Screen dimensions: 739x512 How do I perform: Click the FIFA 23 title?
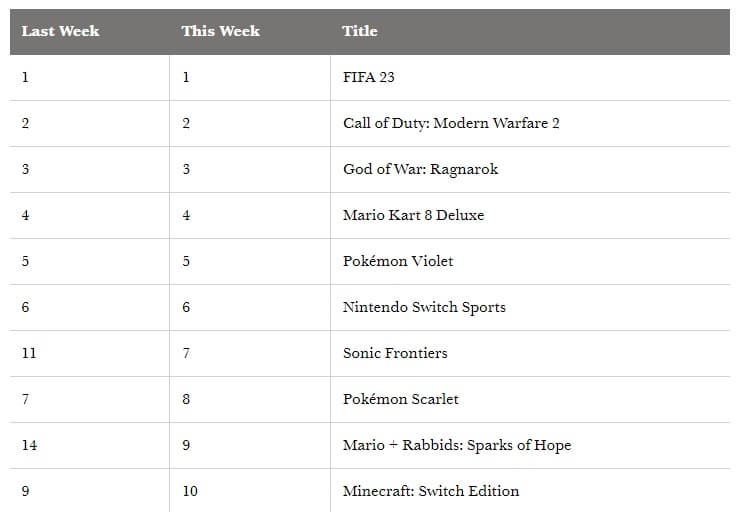[369, 77]
